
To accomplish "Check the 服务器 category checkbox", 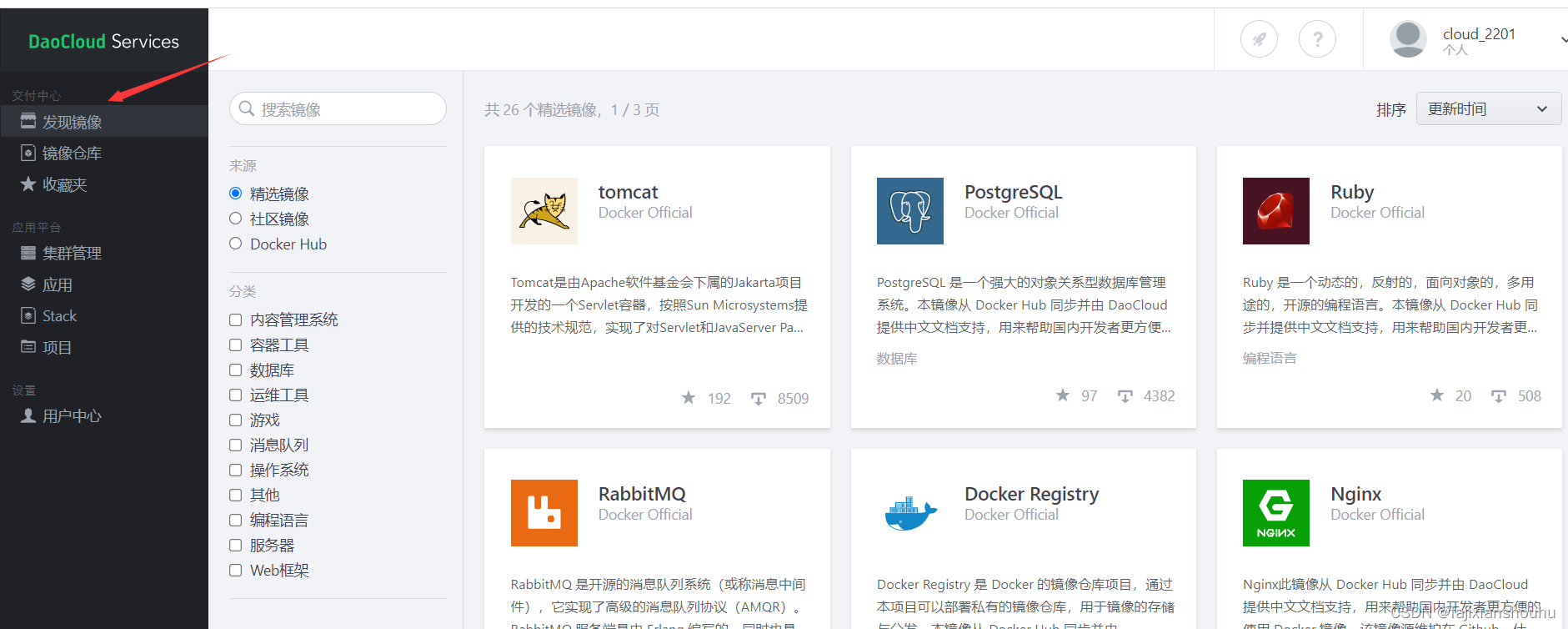I will (x=236, y=545).
